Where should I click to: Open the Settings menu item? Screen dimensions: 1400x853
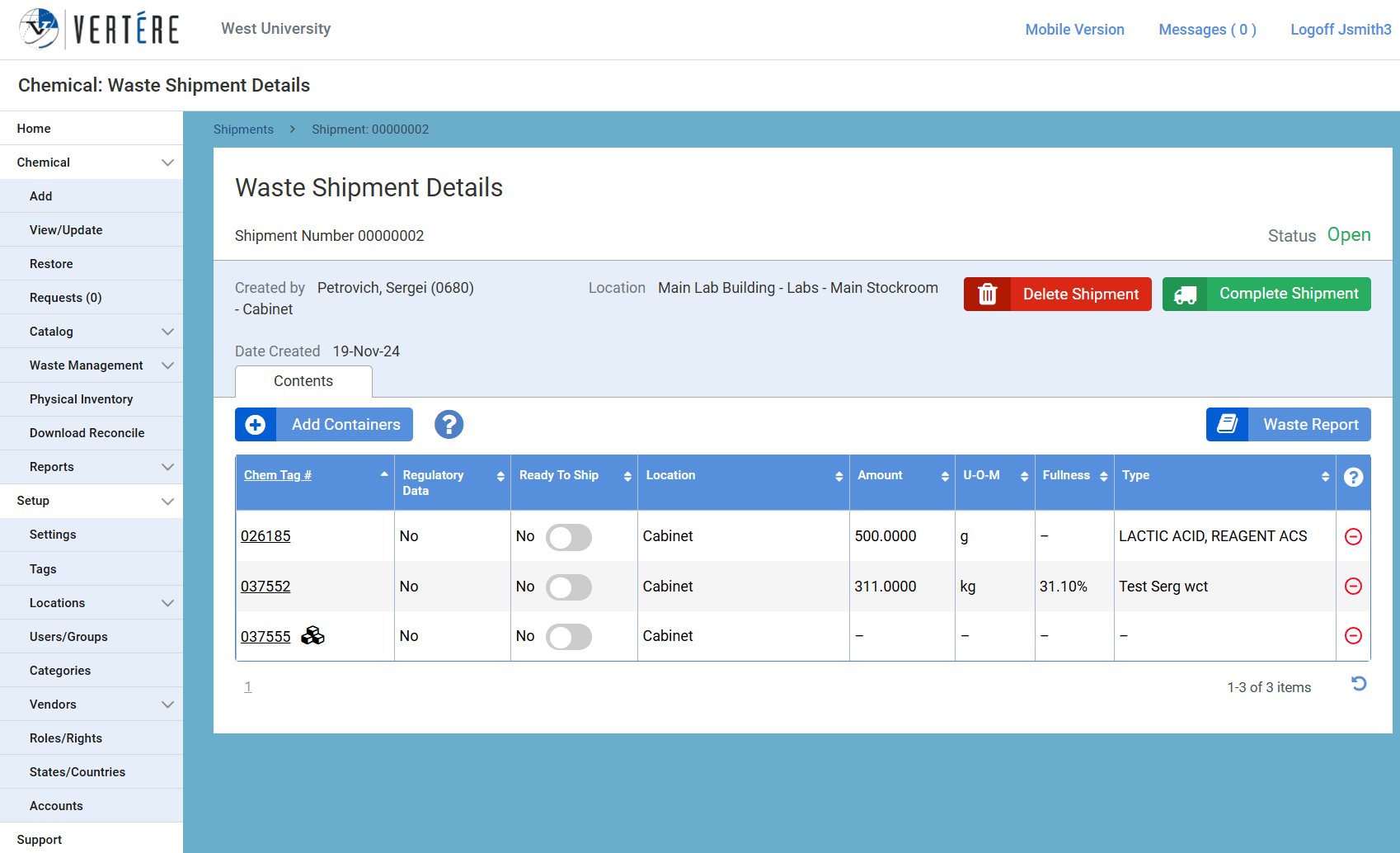(92, 535)
